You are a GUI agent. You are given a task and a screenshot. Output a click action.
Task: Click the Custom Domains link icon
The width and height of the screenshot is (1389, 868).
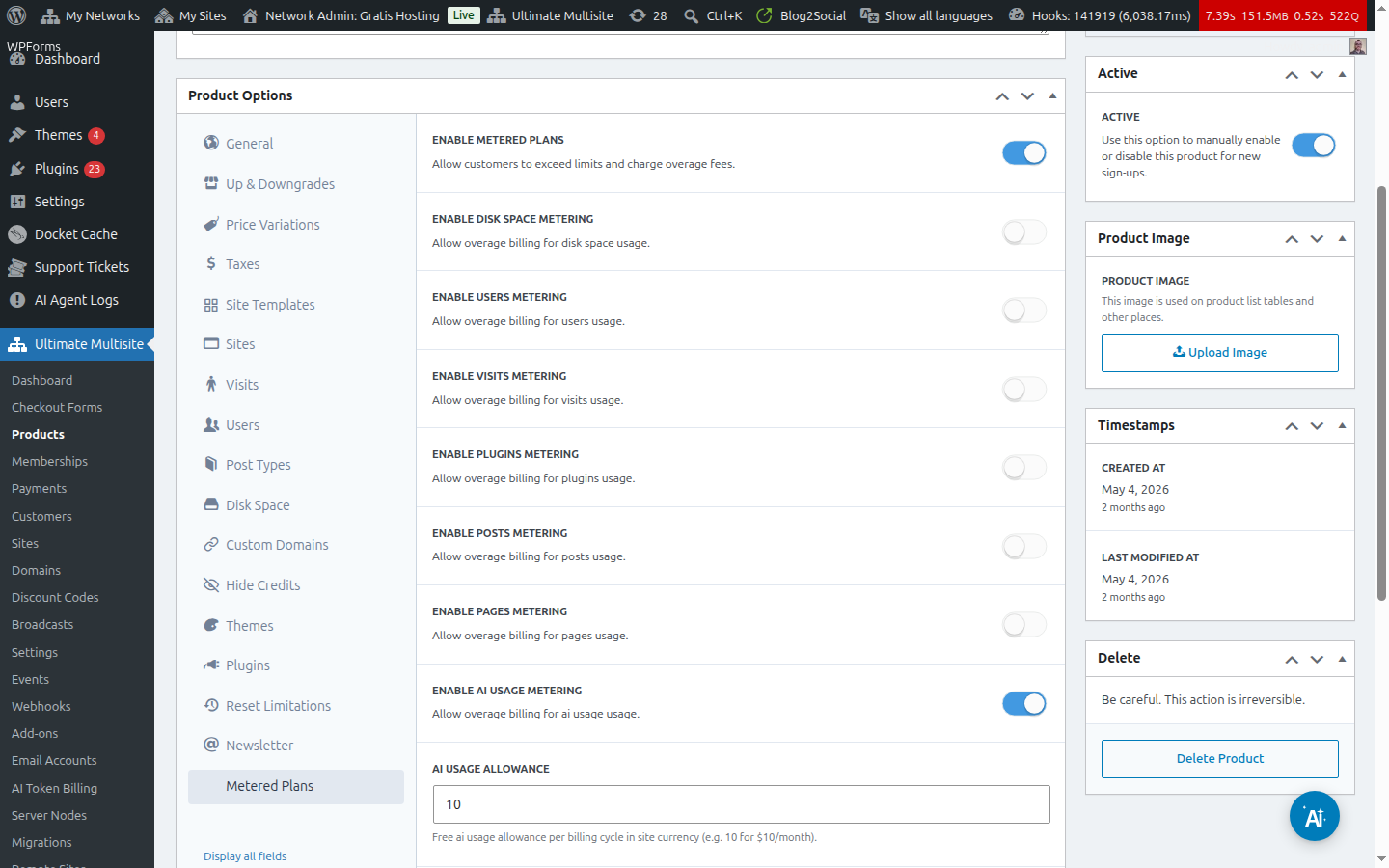pos(211,545)
